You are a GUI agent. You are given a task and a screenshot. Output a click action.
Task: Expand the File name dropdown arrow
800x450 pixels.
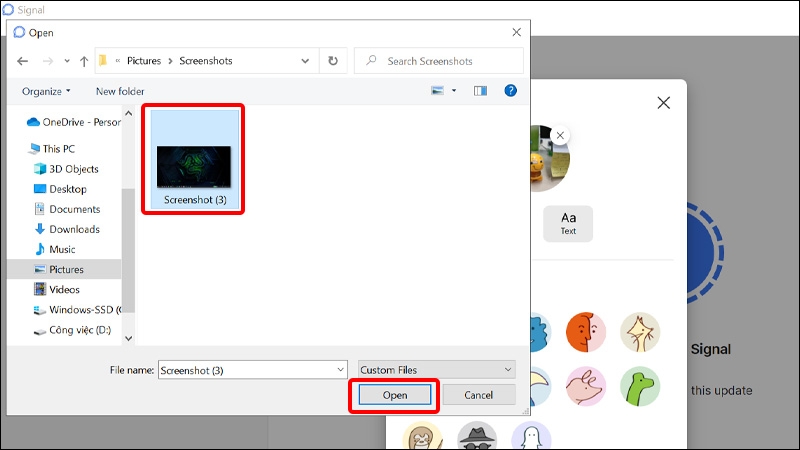[x=341, y=370]
